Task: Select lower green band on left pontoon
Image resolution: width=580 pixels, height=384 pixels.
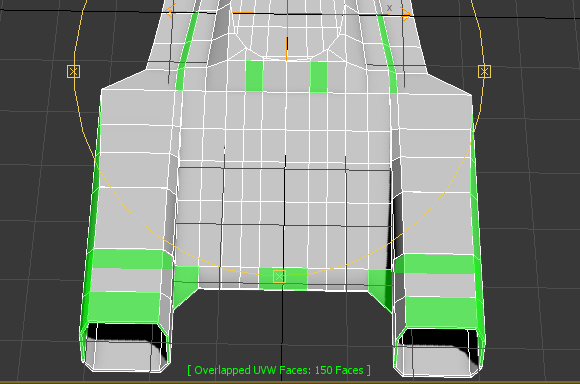Action: point(123,307)
